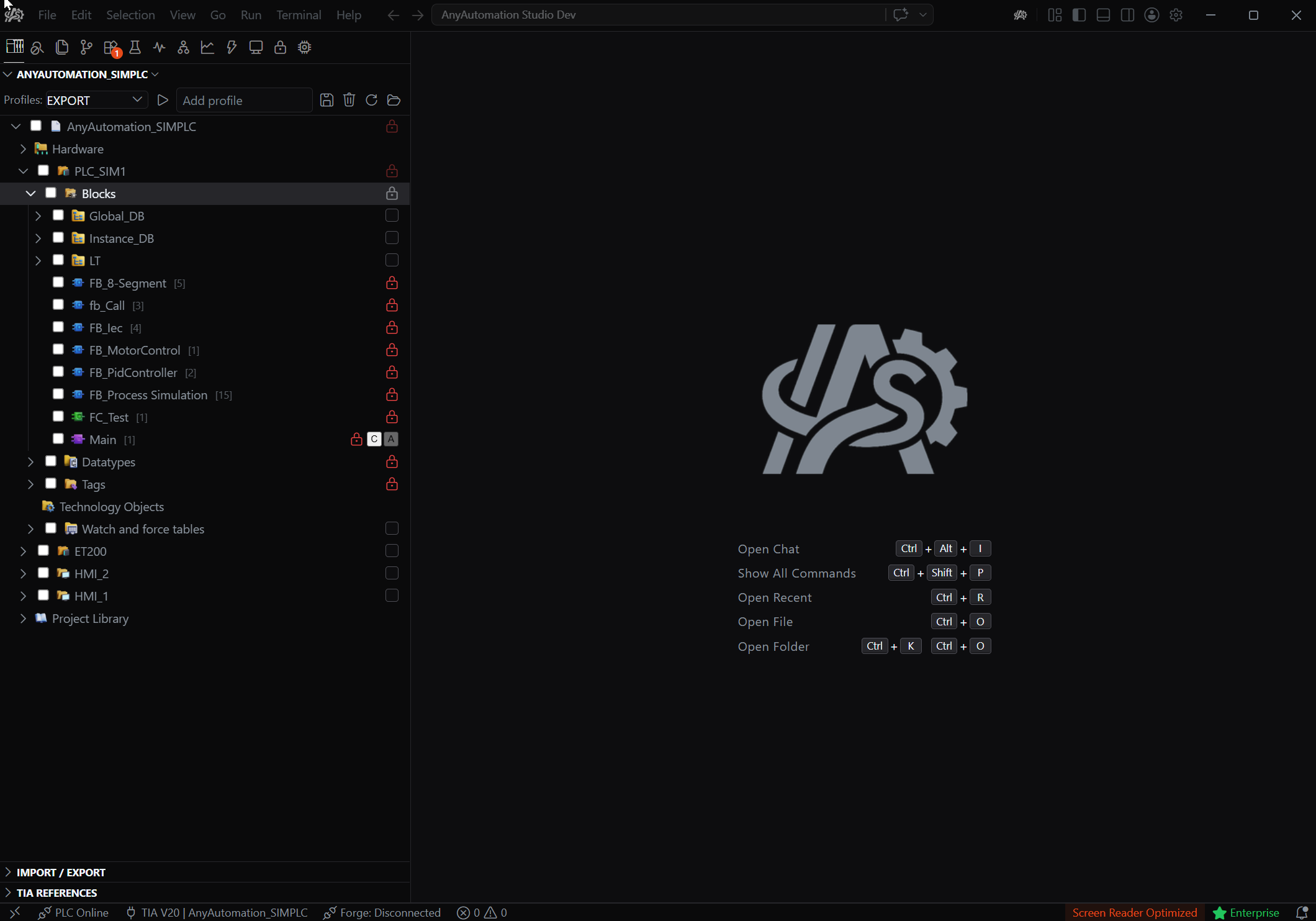Expand the IMPORT / EXPORT section
Screen dimensions: 1316x921
pos(61,872)
